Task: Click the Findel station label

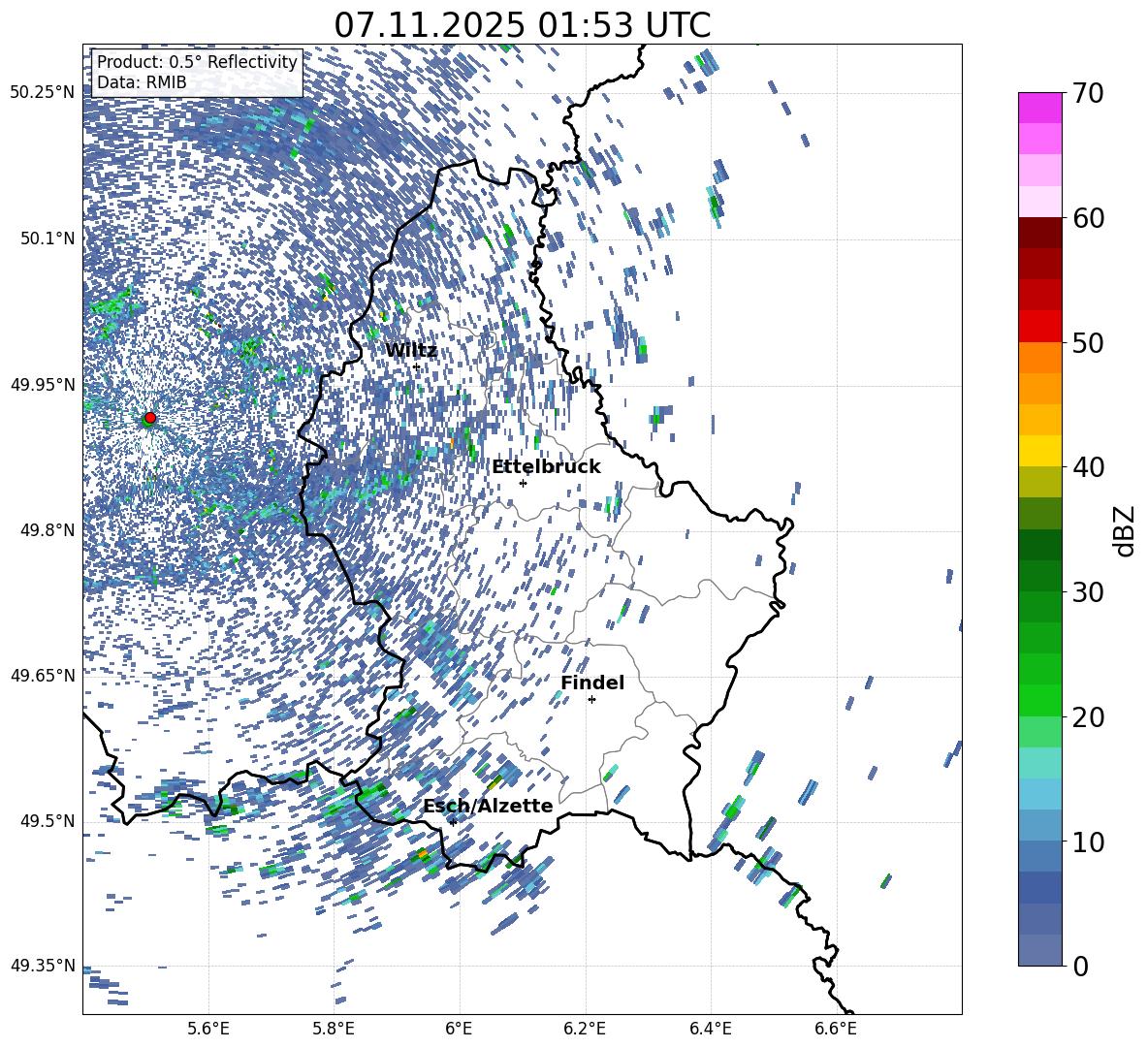Action: pyautogui.click(x=592, y=683)
